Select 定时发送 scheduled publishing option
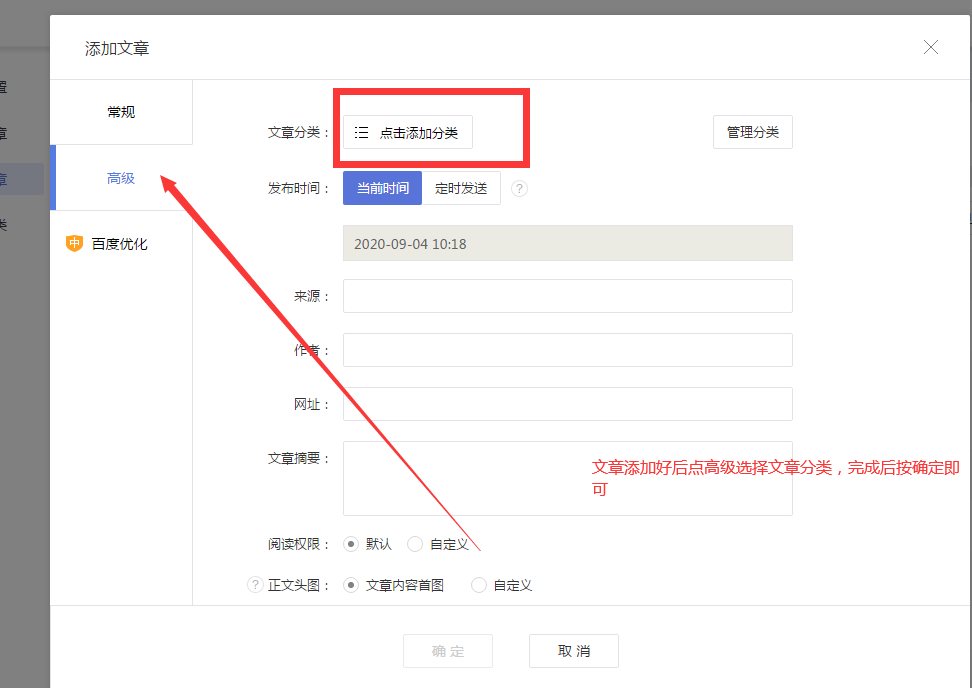The width and height of the screenshot is (972, 688). [x=461, y=188]
